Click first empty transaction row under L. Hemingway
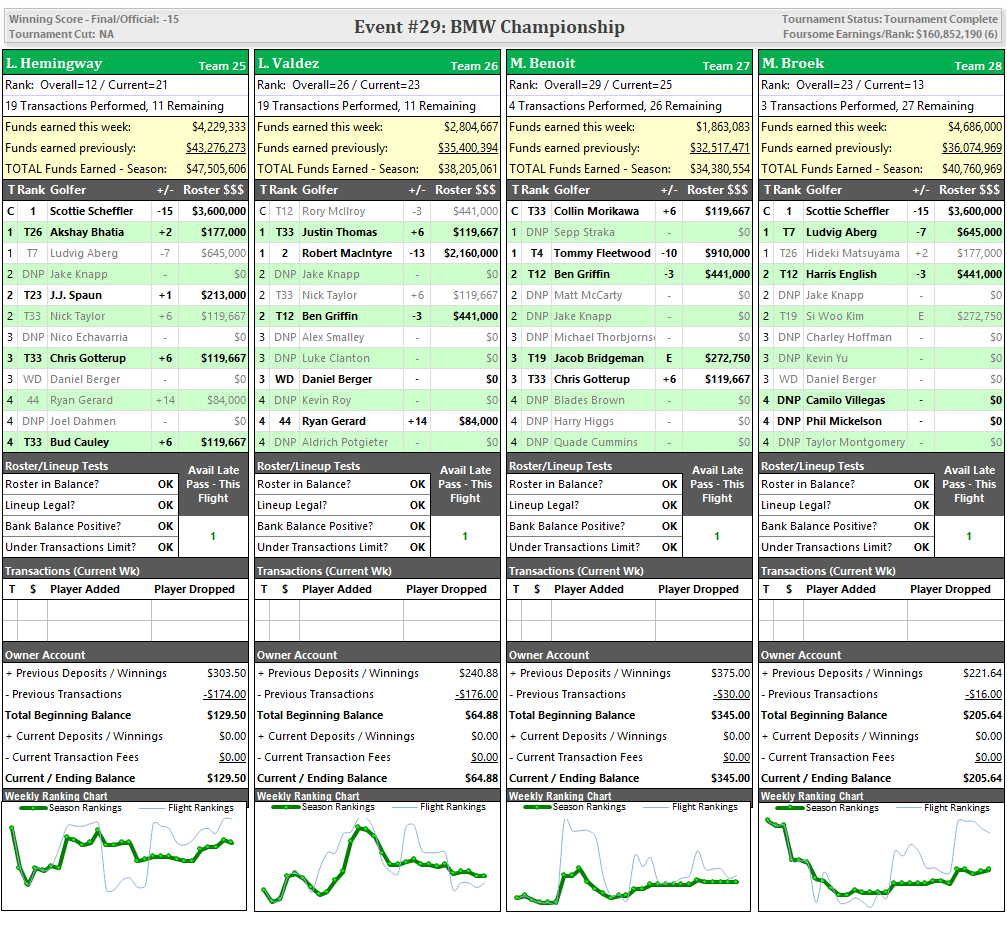 point(125,609)
